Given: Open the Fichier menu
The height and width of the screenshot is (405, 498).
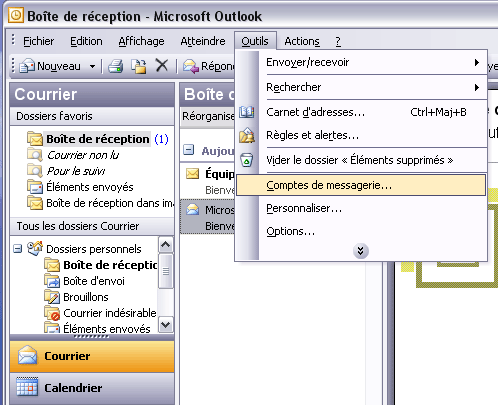Looking at the screenshot, I should 38,41.
